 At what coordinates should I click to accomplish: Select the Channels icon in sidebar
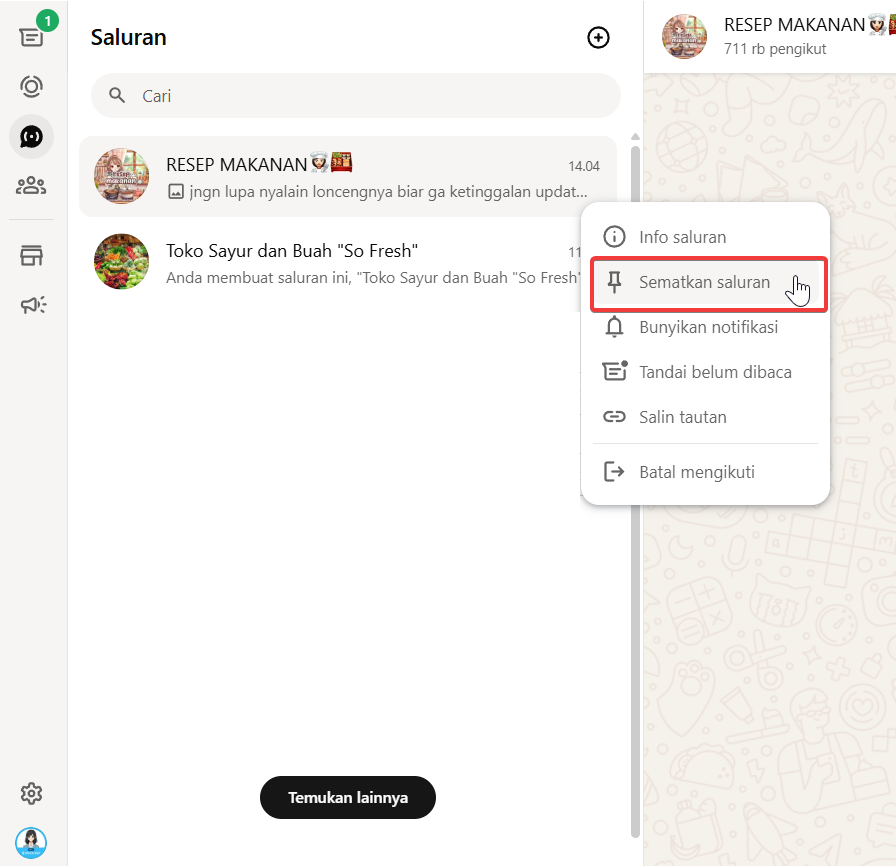click(32, 137)
